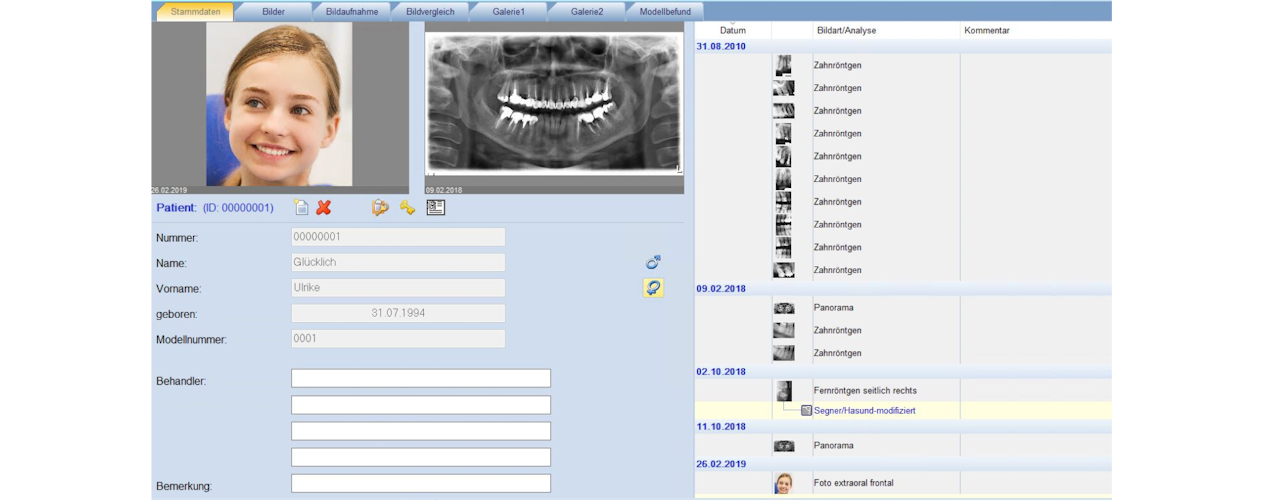Open the Segner/Hasund-modifiziert analysis link
Viewport: 1264px width, 500px height.
(x=864, y=411)
